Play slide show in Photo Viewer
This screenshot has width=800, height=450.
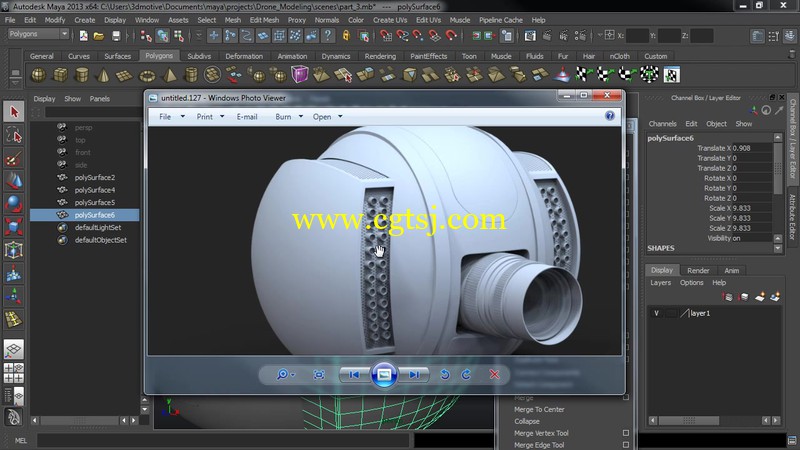[384, 375]
